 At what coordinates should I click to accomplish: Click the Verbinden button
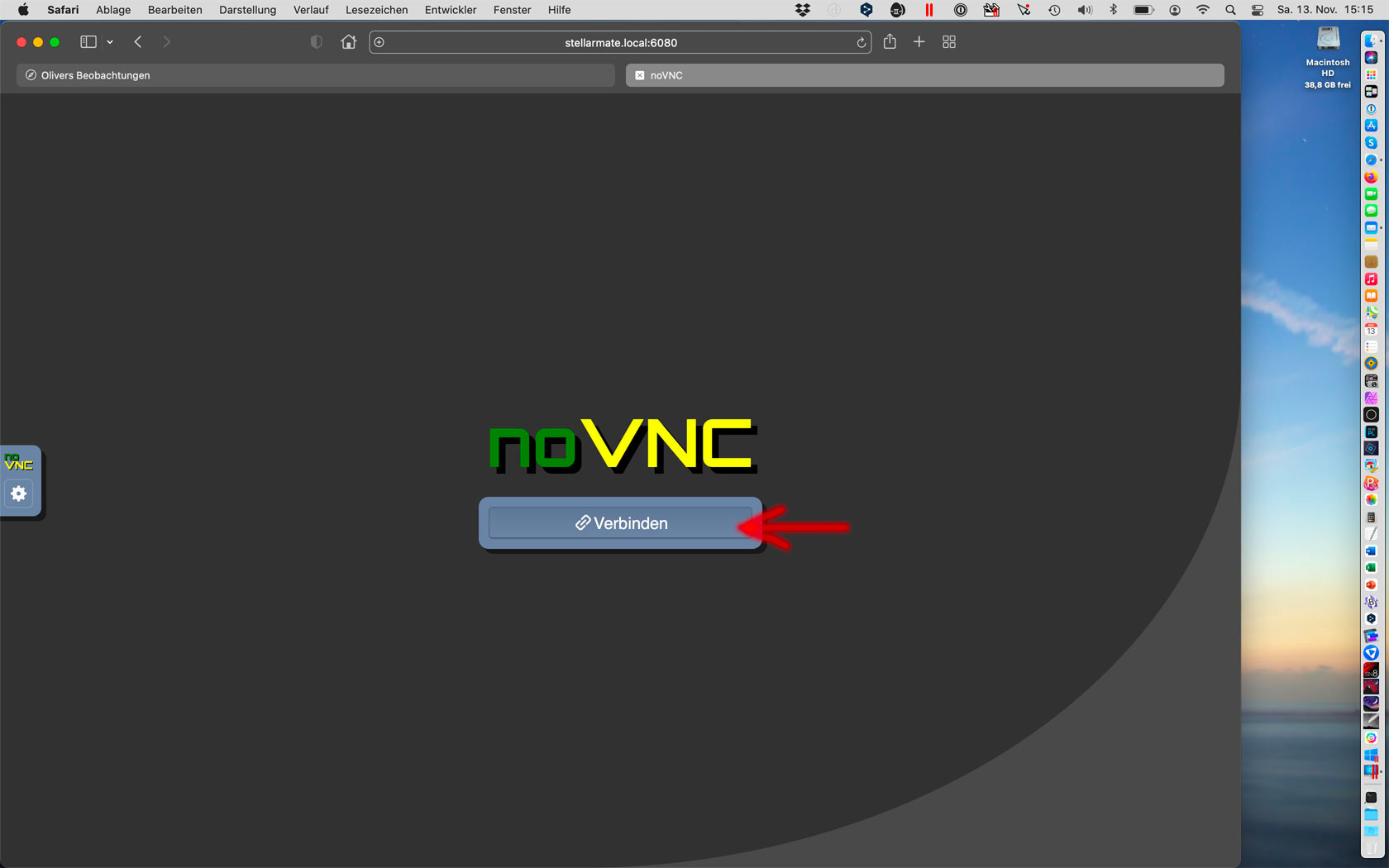[620, 523]
